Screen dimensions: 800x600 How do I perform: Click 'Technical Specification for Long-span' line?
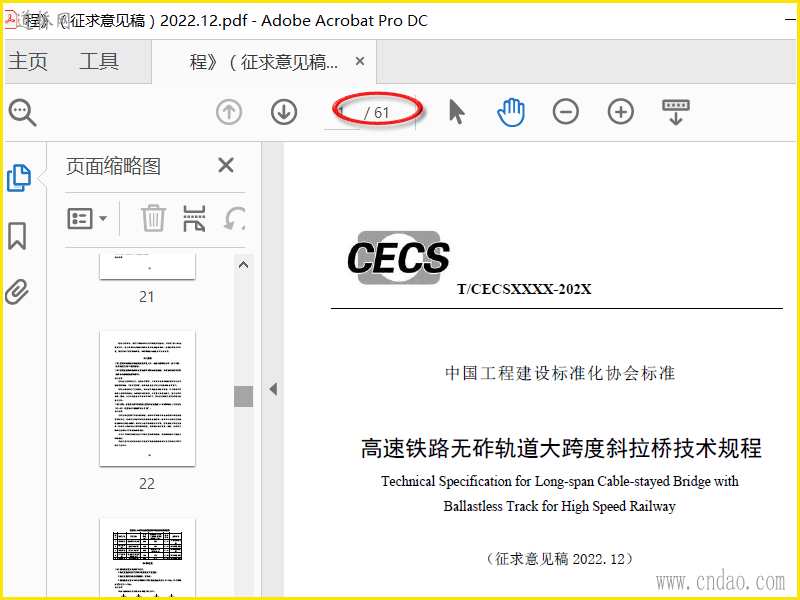pyautogui.click(x=560, y=481)
